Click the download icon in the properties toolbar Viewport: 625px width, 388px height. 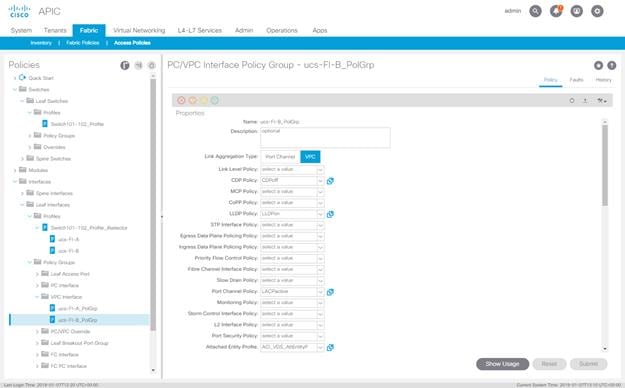(x=585, y=101)
